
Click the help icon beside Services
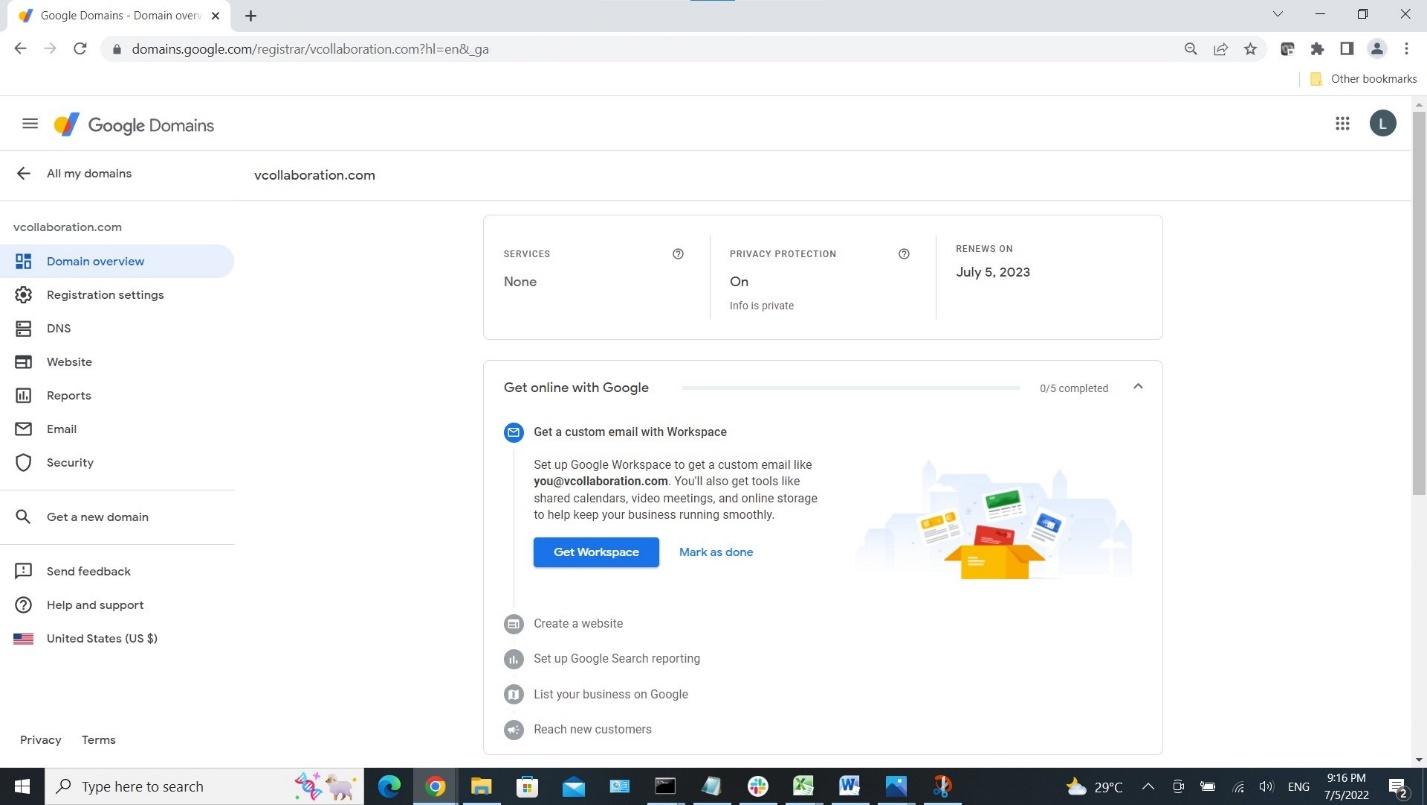[678, 254]
